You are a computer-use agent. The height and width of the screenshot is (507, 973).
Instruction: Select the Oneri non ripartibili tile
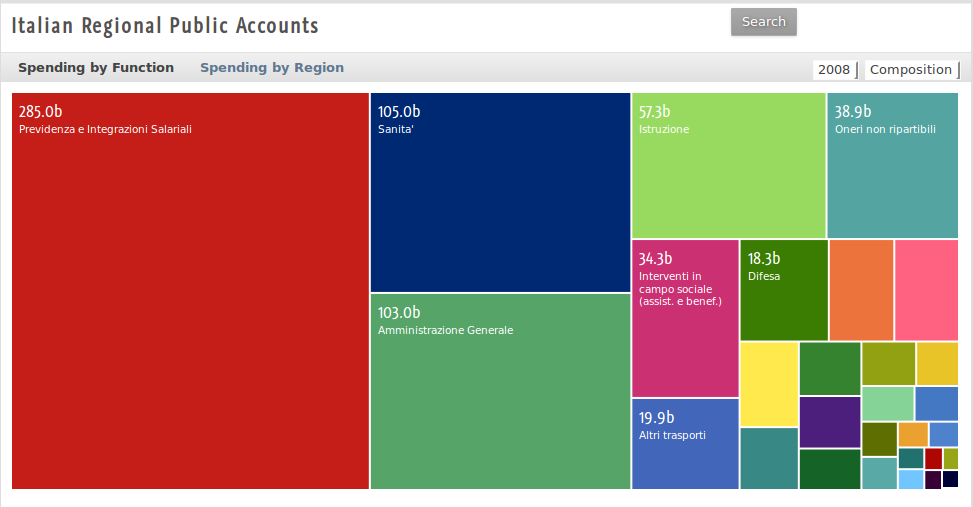point(892,166)
